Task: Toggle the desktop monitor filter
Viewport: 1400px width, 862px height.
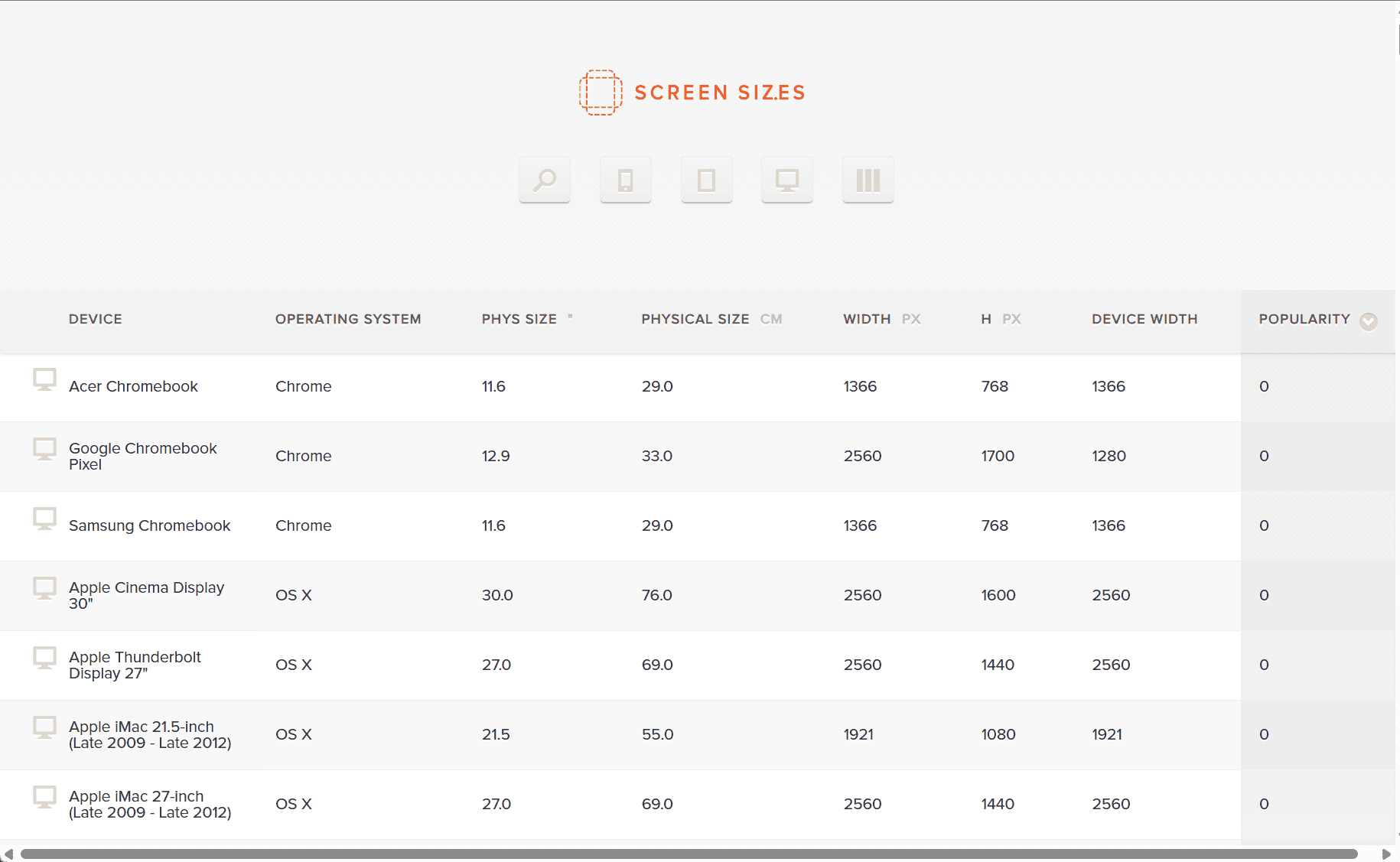Action: (x=786, y=179)
